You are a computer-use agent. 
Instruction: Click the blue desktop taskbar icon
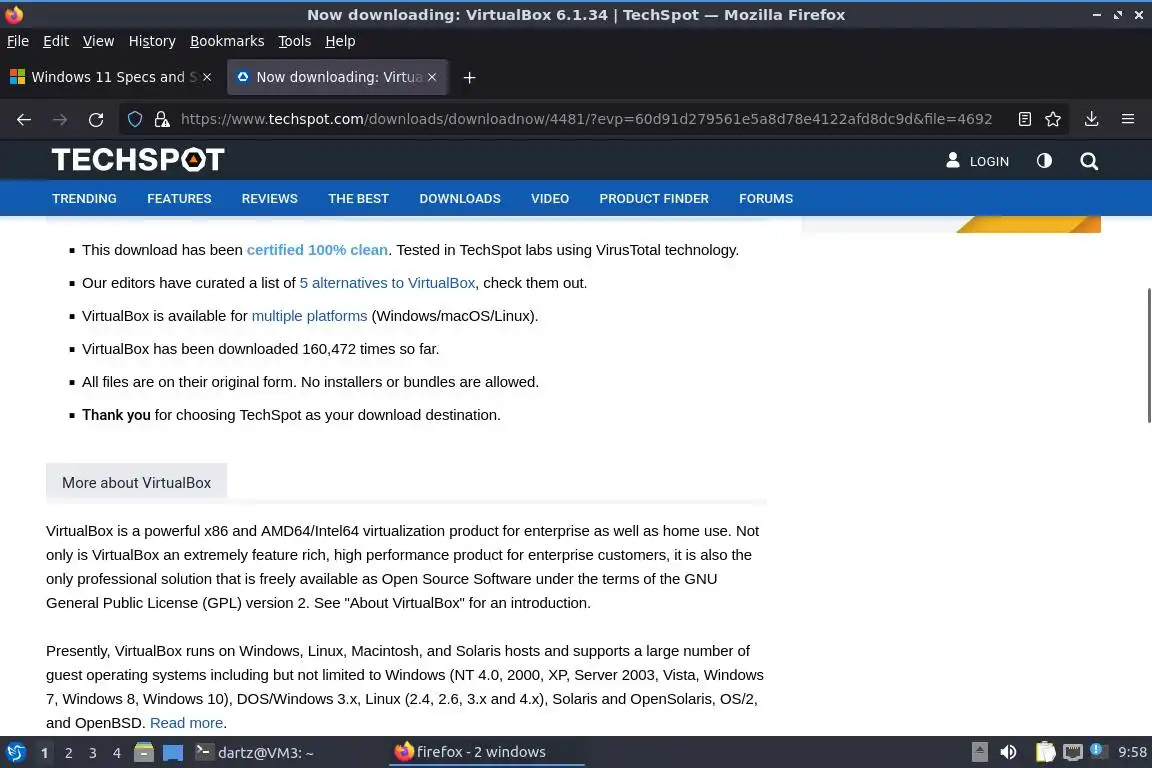pos(173,753)
